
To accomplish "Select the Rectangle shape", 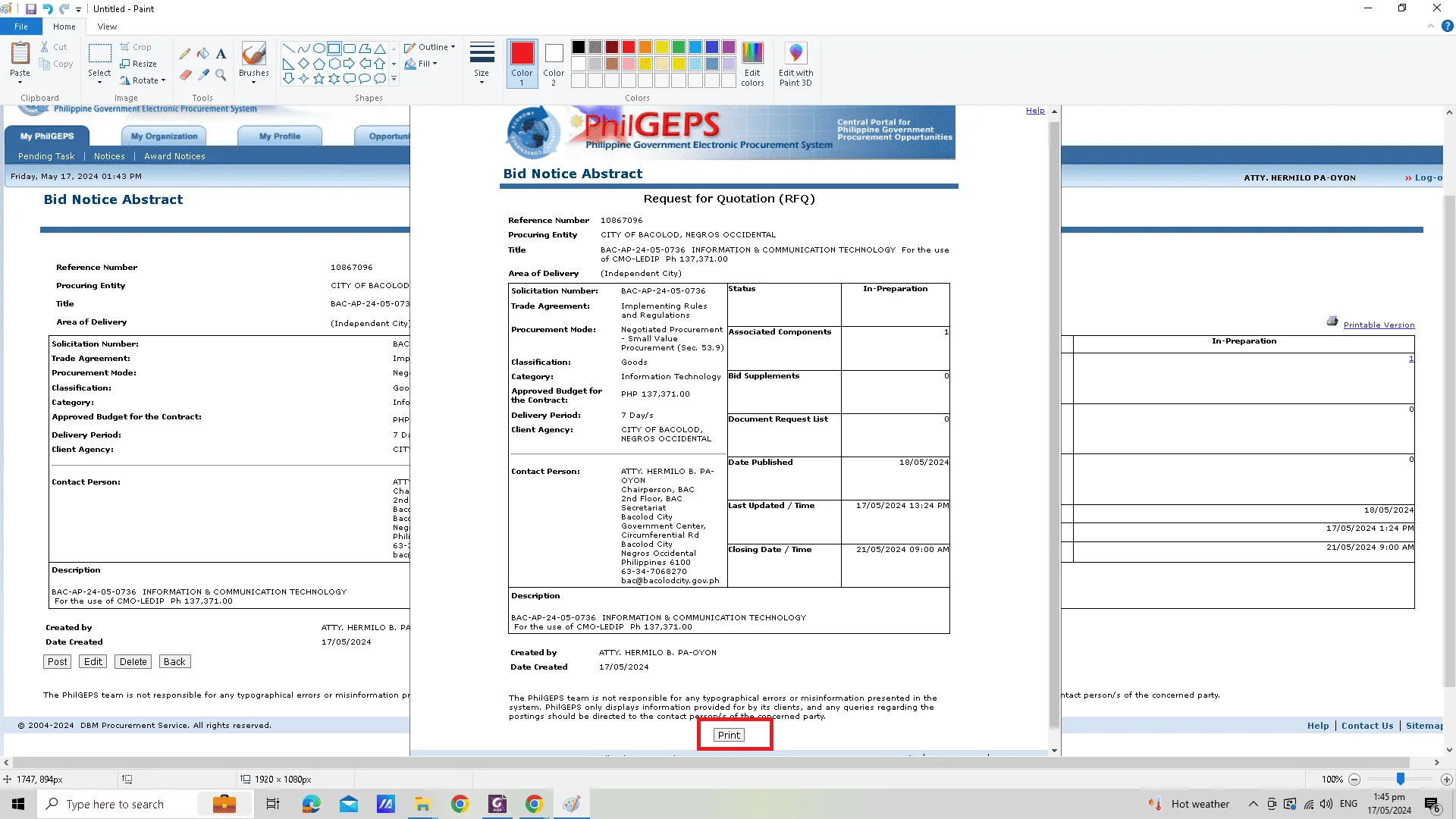I will point(334,48).
